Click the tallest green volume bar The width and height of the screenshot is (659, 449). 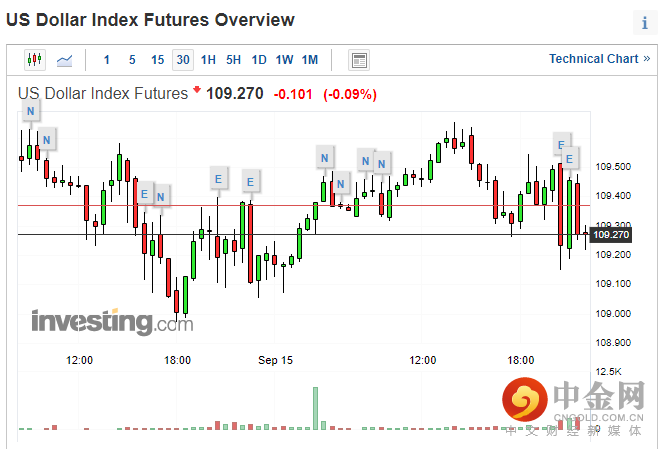click(x=315, y=408)
